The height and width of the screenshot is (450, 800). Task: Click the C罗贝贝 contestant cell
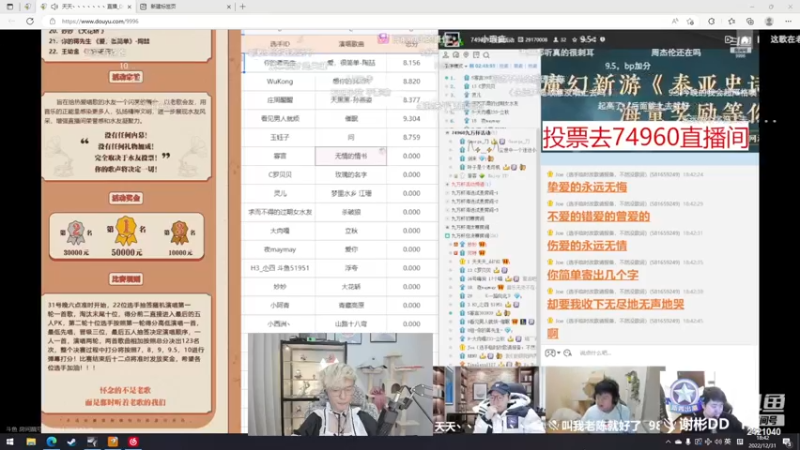(x=280, y=174)
